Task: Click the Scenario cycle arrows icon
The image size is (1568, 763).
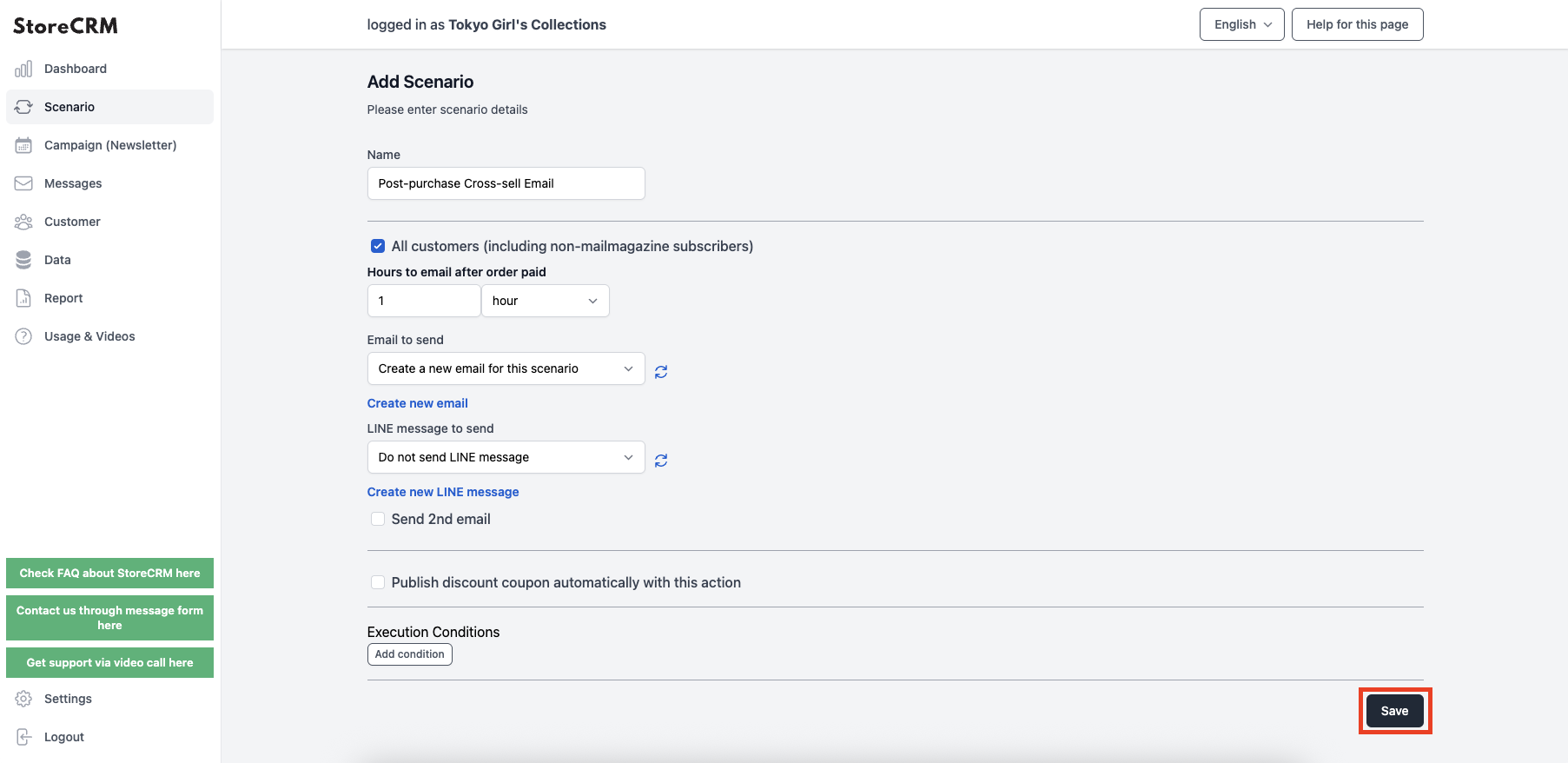Action: pos(23,107)
